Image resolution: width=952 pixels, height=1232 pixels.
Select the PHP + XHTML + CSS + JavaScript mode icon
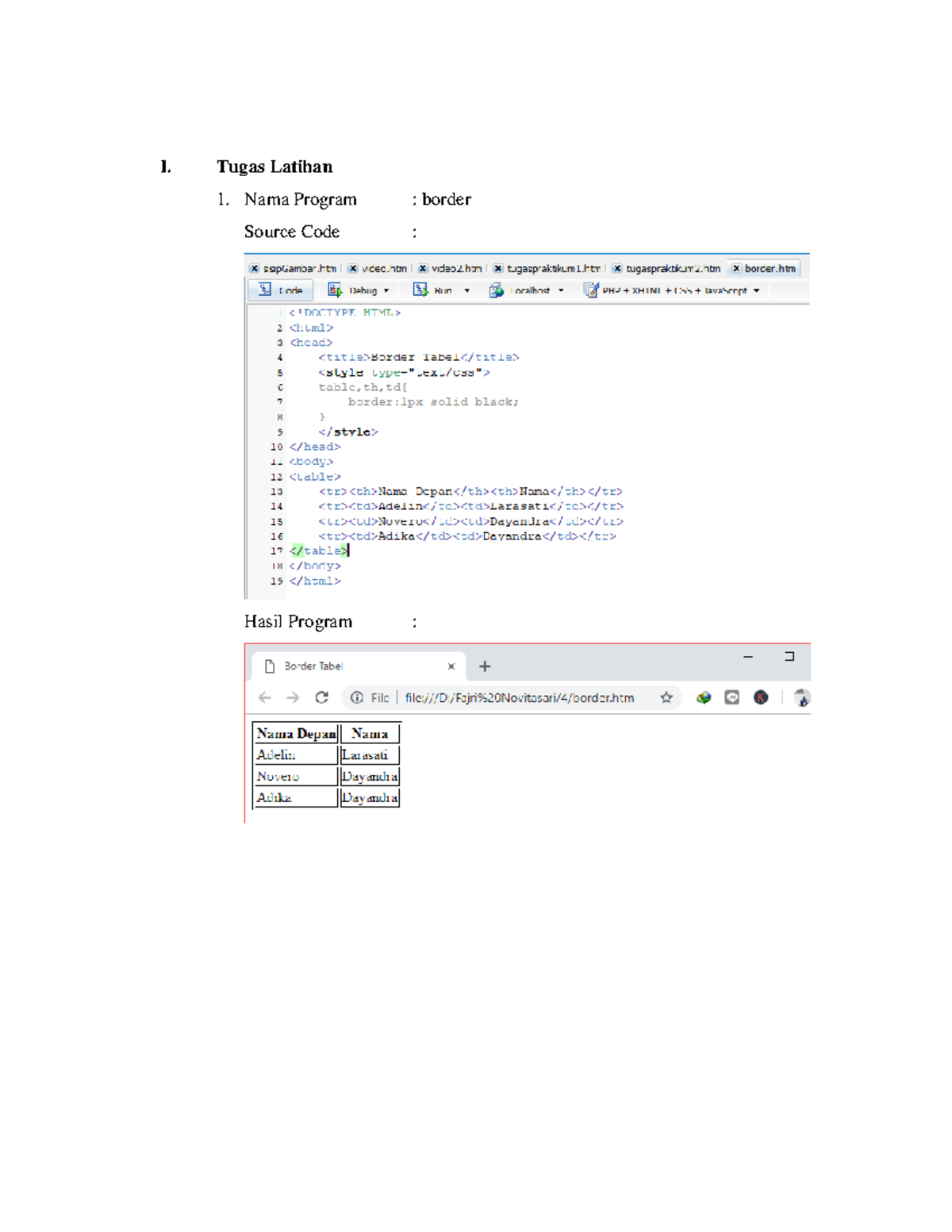point(591,290)
